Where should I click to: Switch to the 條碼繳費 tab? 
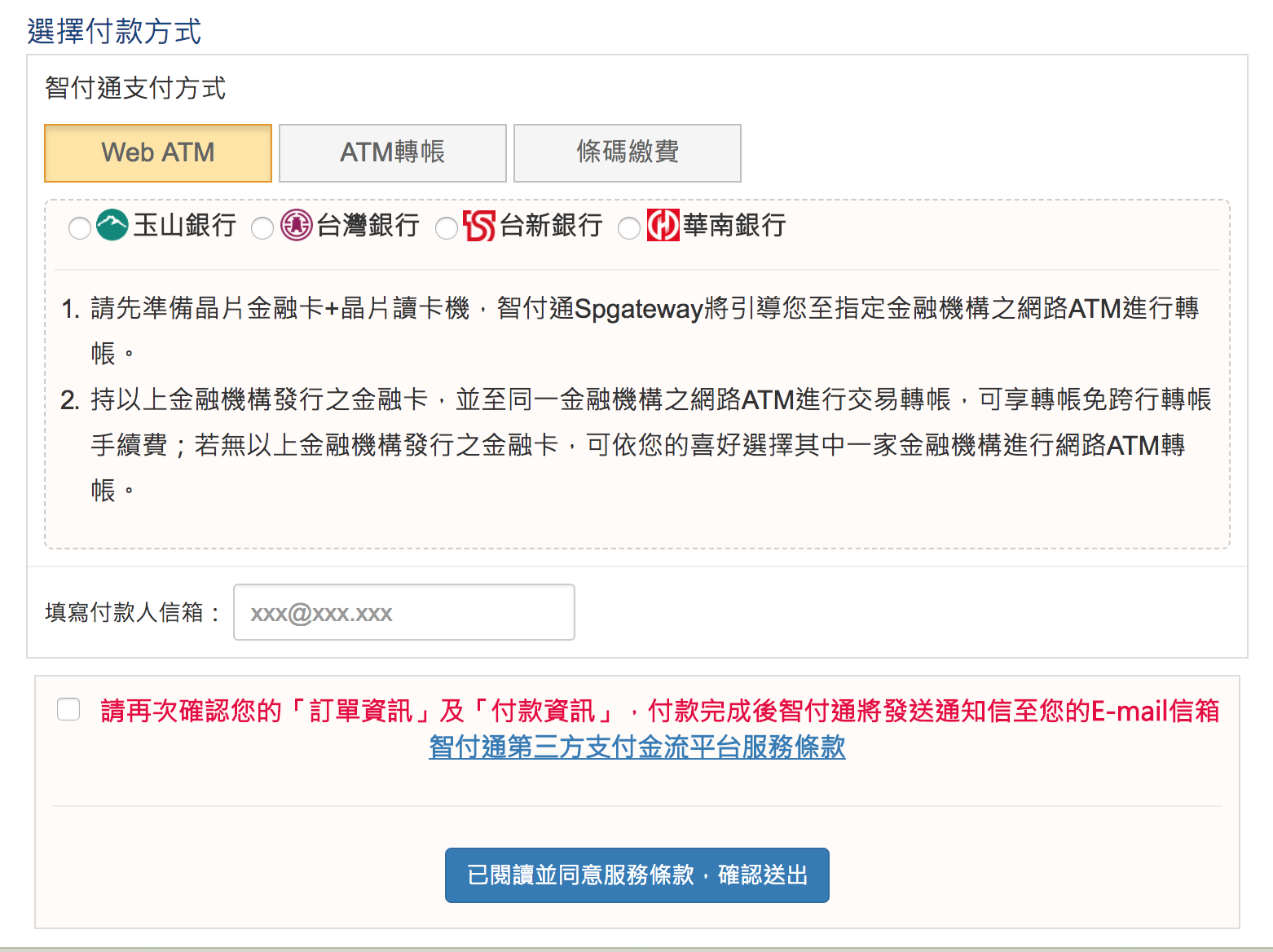628,153
